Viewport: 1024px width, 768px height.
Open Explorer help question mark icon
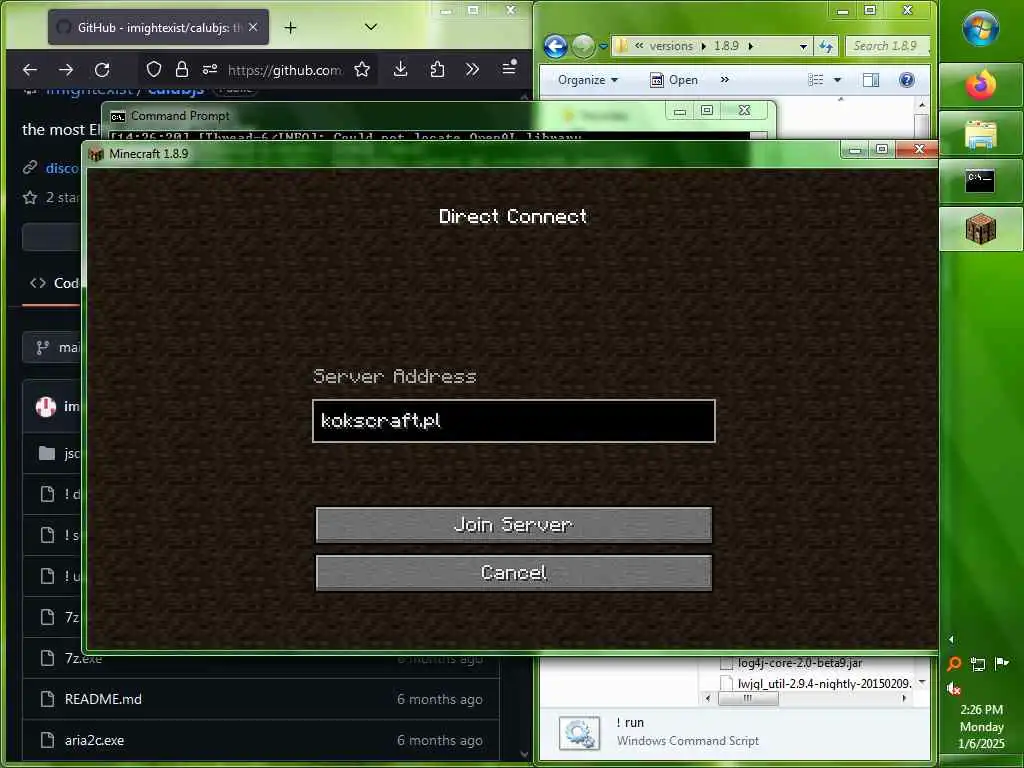(906, 80)
